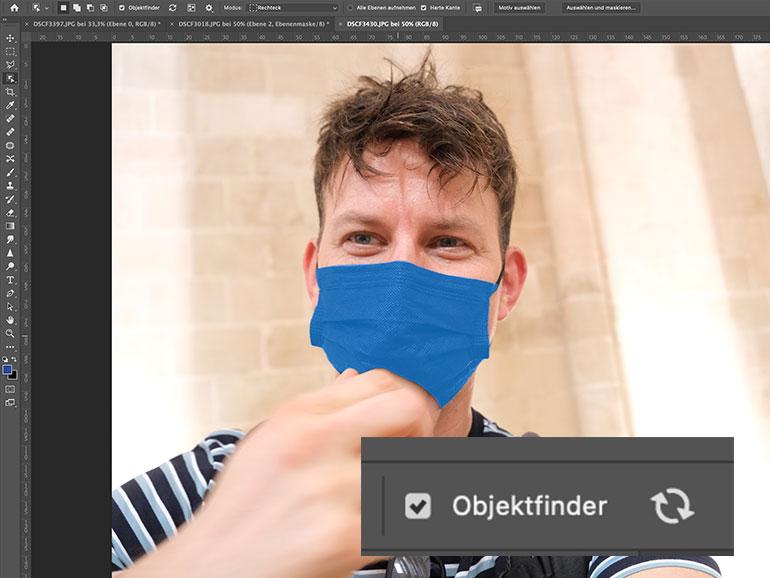
Task: Open the black background color swatch
Action: coord(14,376)
